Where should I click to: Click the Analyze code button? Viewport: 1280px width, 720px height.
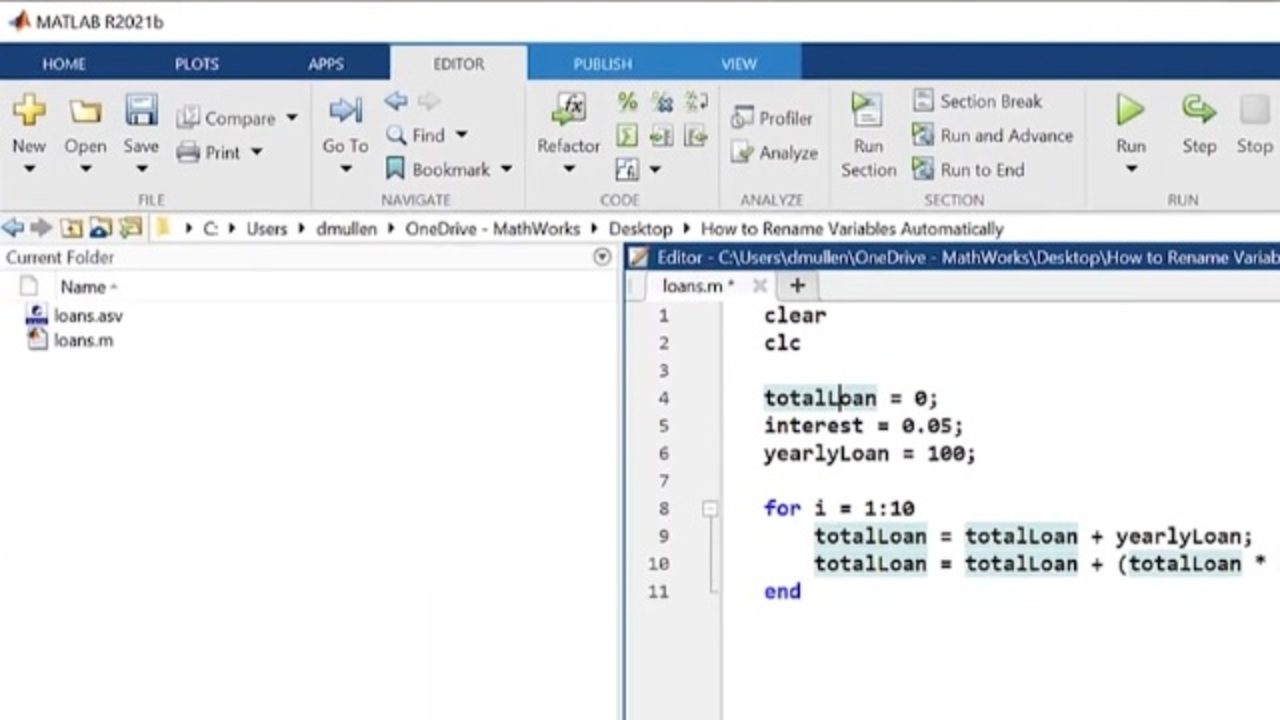[775, 153]
